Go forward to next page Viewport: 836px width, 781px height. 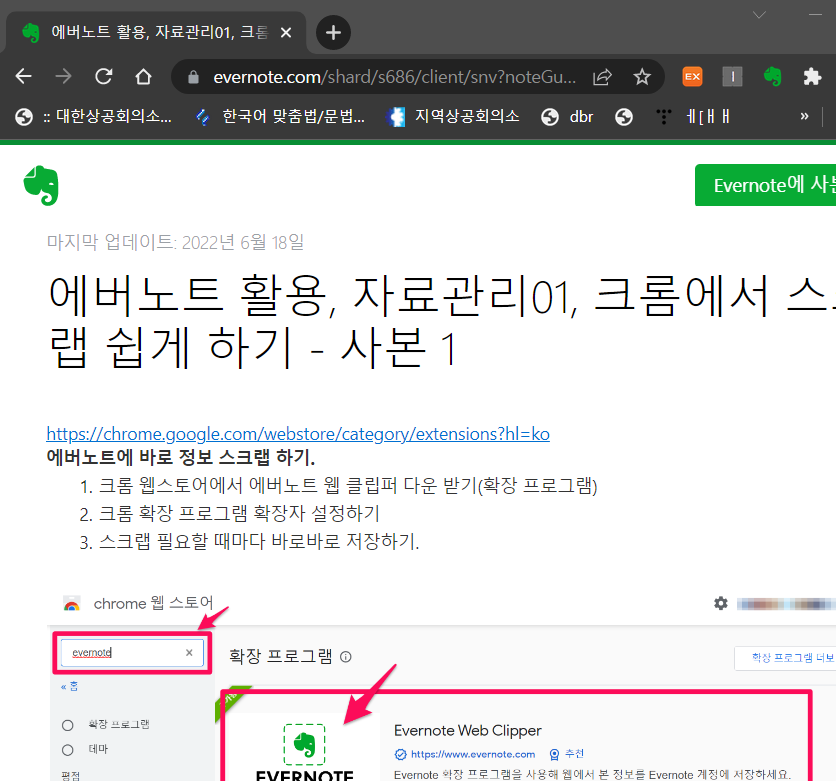click(63, 77)
